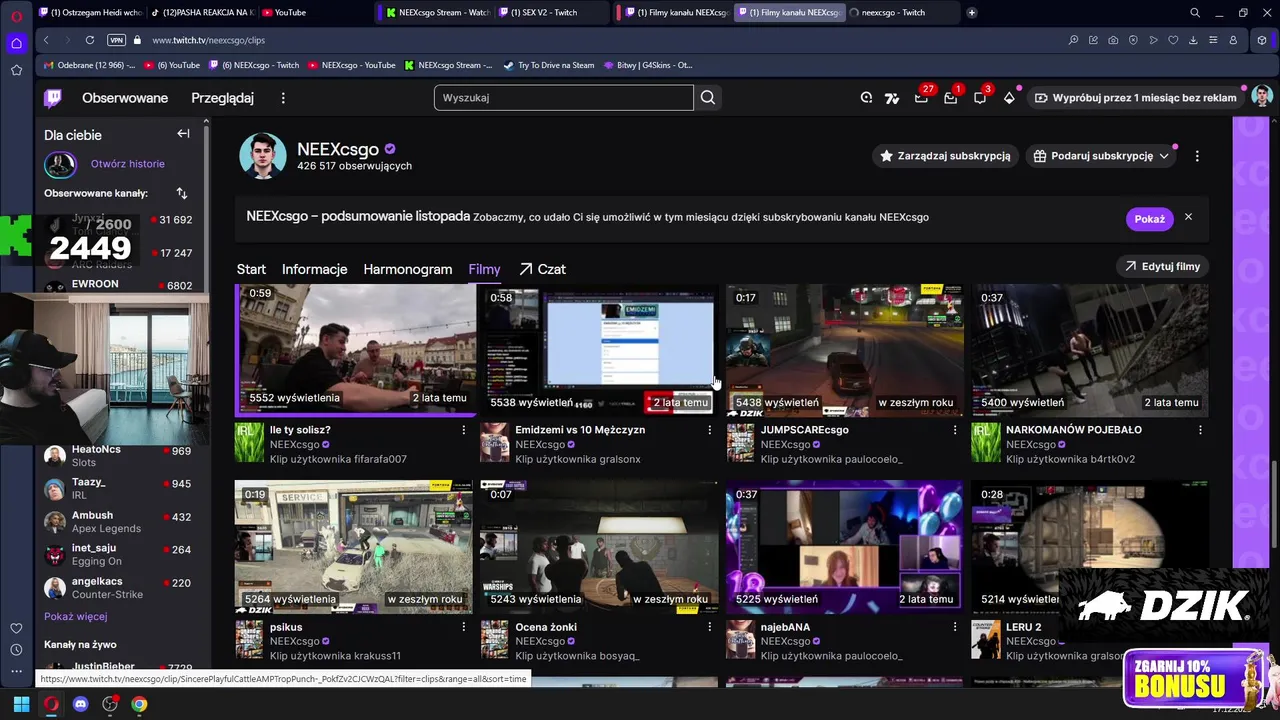Click the Opera tab search magnifier
Viewport: 1280px width, 720px height.
1195,13
